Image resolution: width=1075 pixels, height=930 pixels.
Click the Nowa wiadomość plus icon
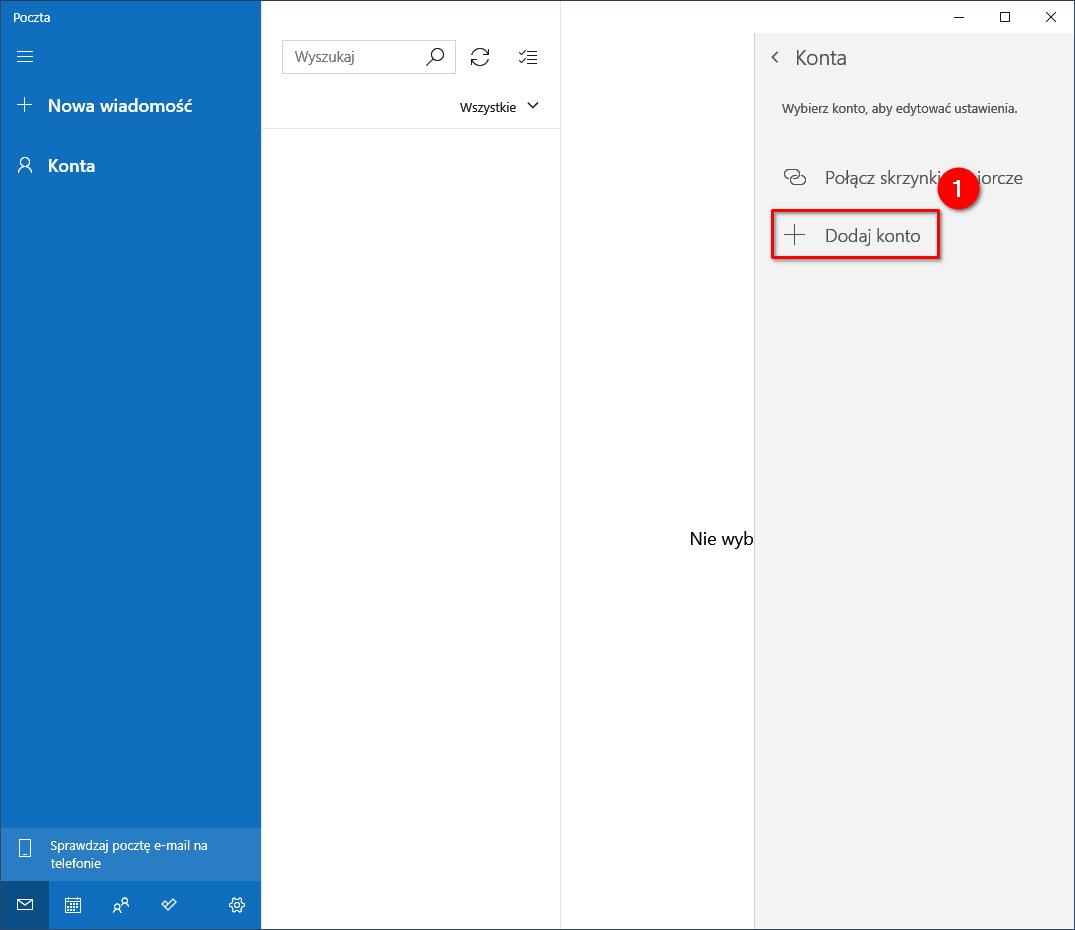(x=25, y=105)
